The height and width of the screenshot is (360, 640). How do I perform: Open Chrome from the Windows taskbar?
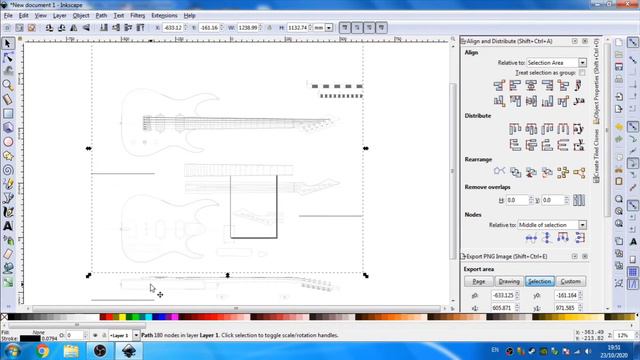[42, 351]
